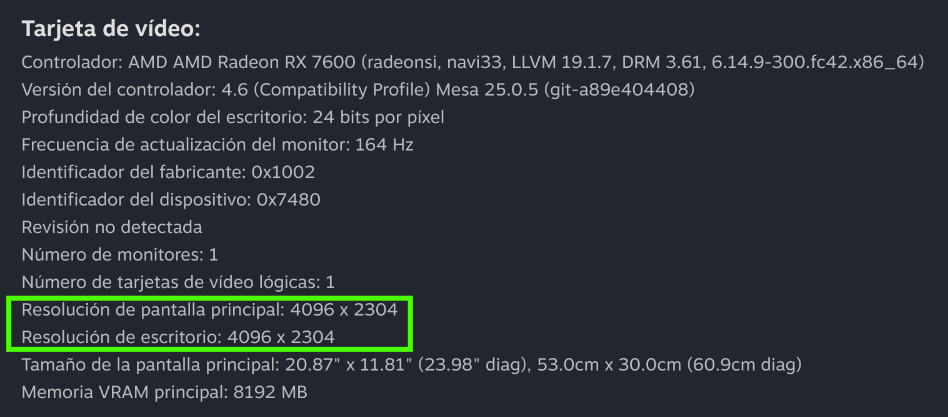Select the Resolución de escritorio line

click(178, 337)
